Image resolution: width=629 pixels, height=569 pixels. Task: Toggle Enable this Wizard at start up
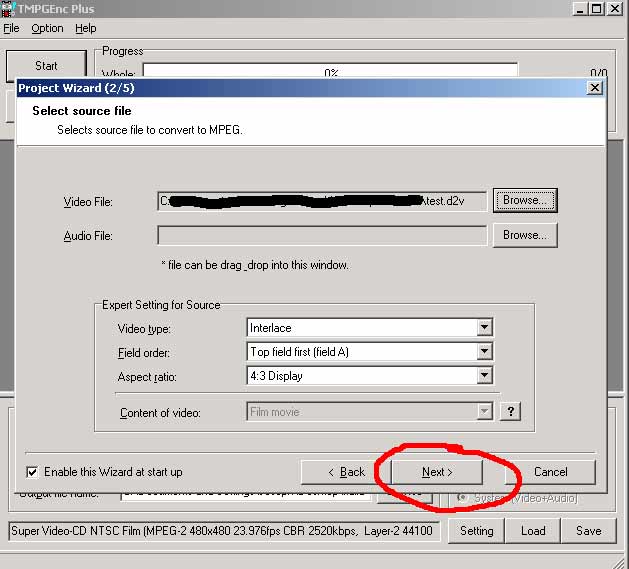tap(32, 472)
